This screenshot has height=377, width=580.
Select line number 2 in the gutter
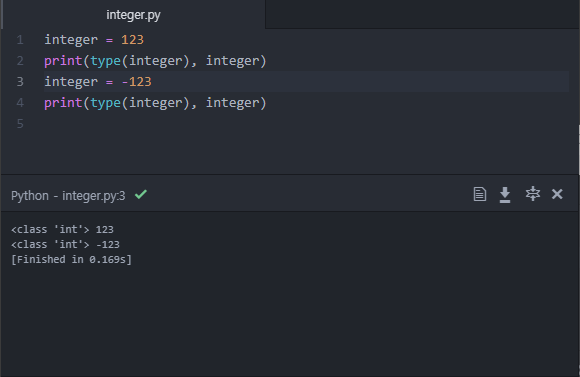click(20, 61)
